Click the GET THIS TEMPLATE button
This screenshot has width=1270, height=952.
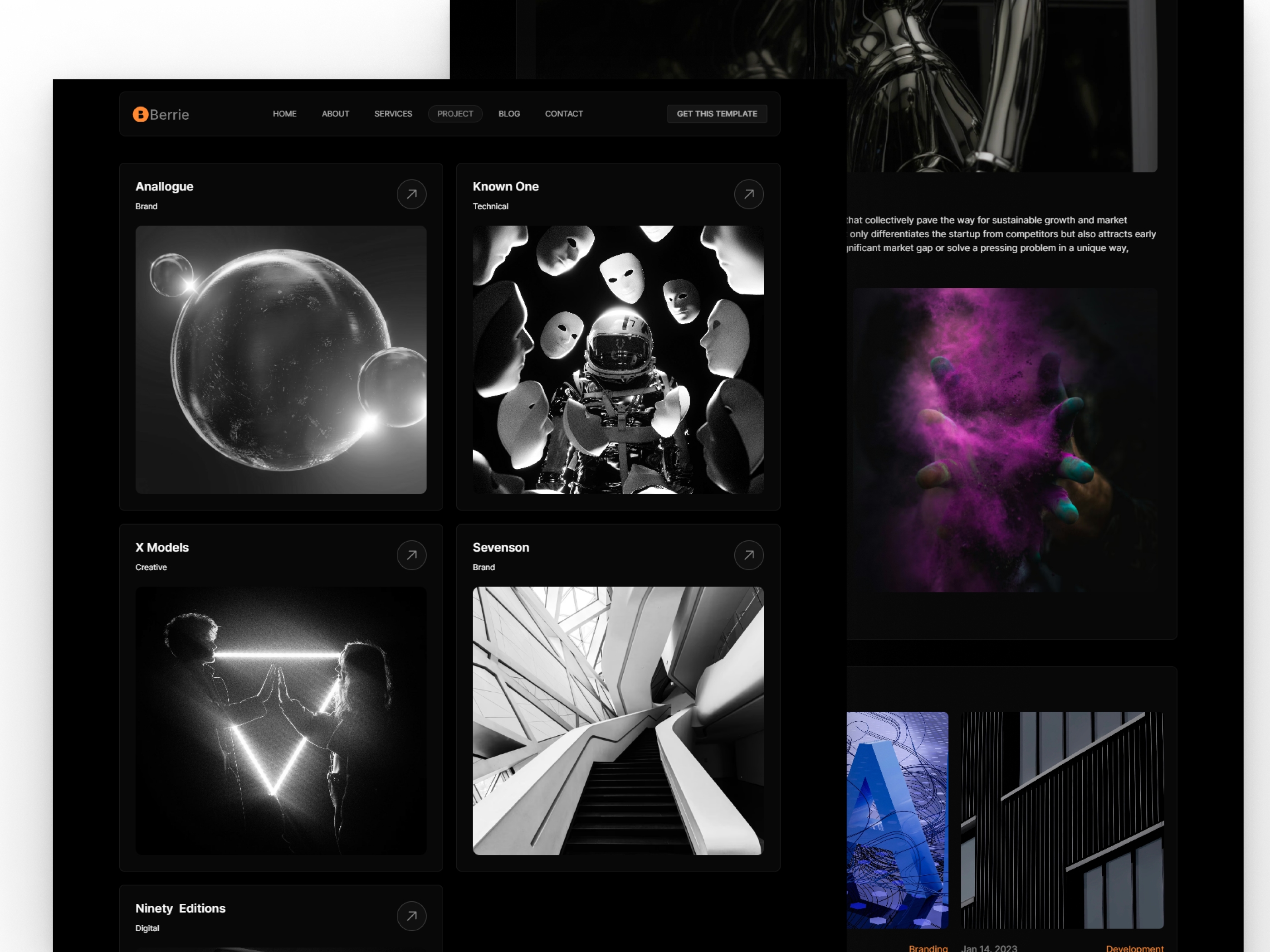pyautogui.click(x=717, y=114)
